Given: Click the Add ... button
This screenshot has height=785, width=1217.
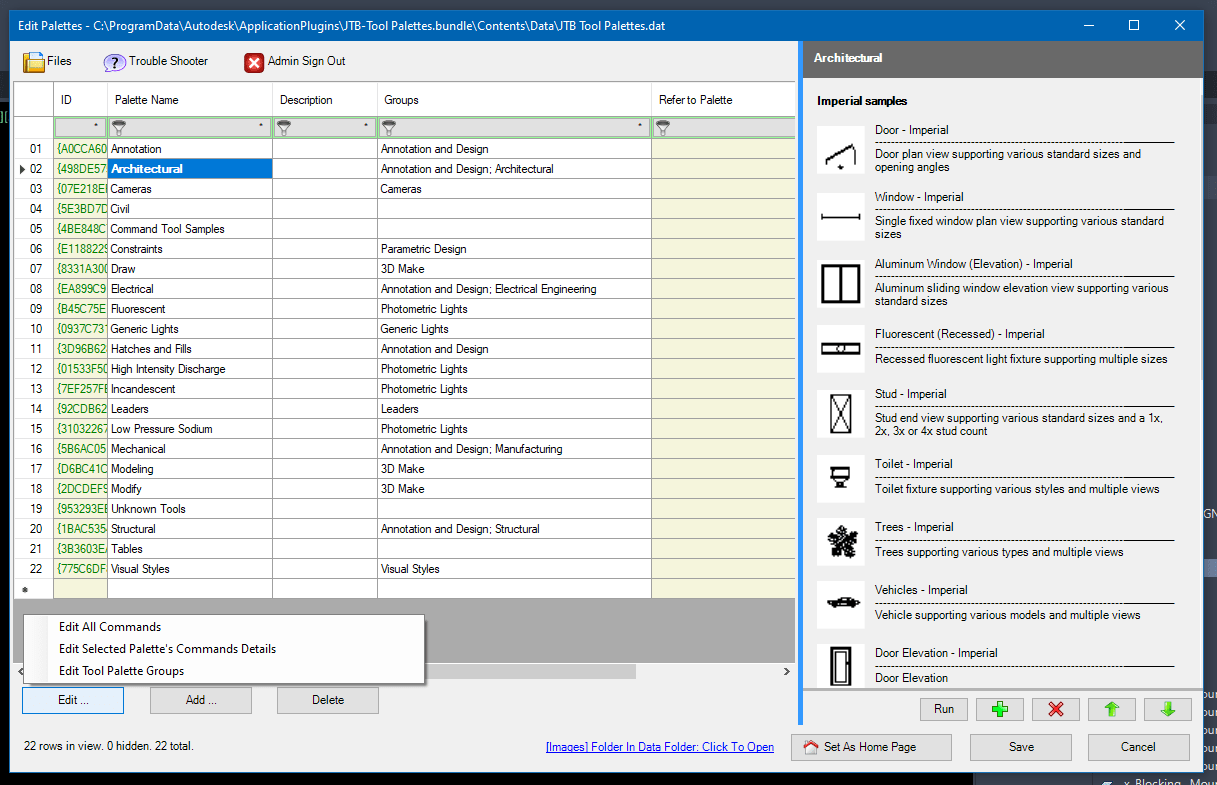Looking at the screenshot, I should (201, 700).
